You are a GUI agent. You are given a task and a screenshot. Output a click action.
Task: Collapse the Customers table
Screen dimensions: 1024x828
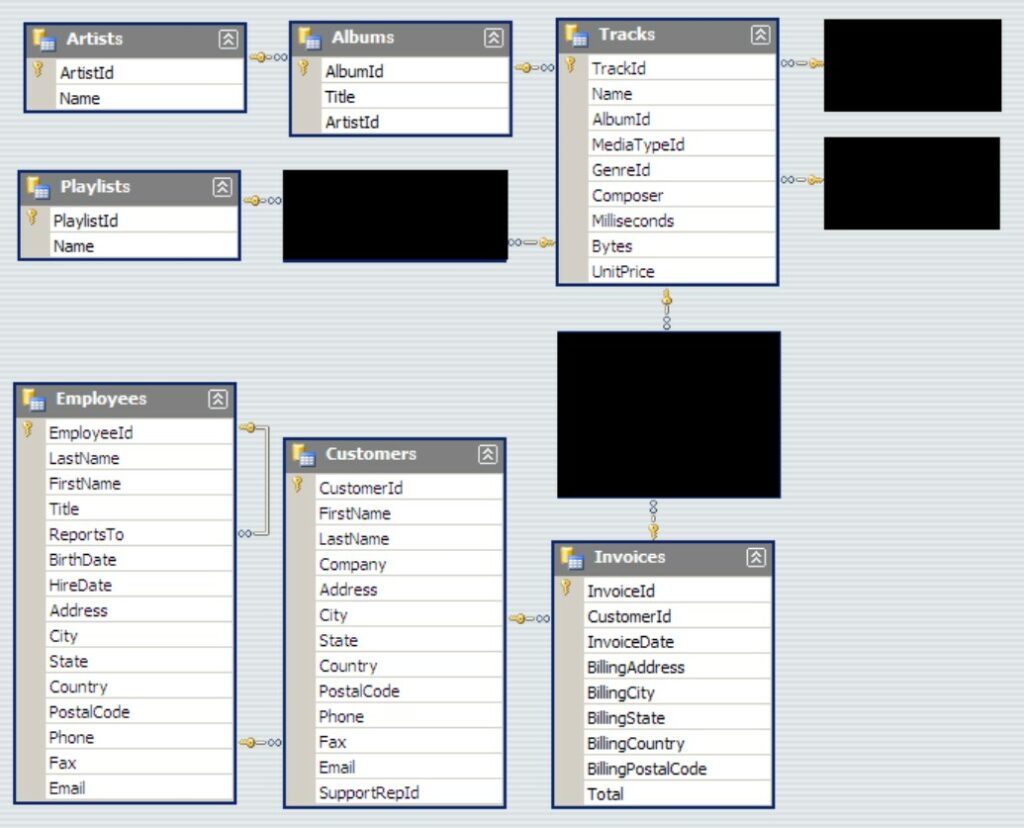click(489, 455)
